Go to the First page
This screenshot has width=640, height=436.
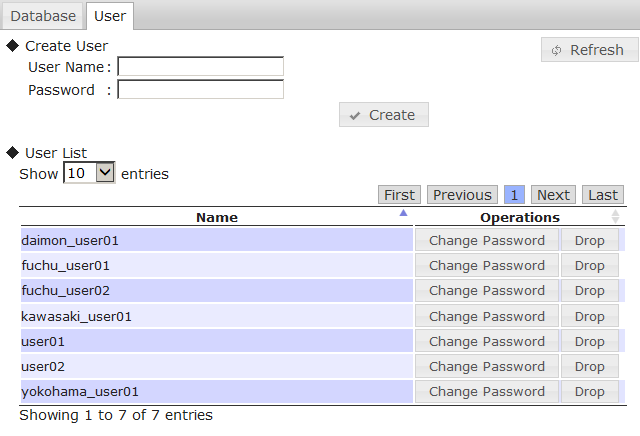400,195
